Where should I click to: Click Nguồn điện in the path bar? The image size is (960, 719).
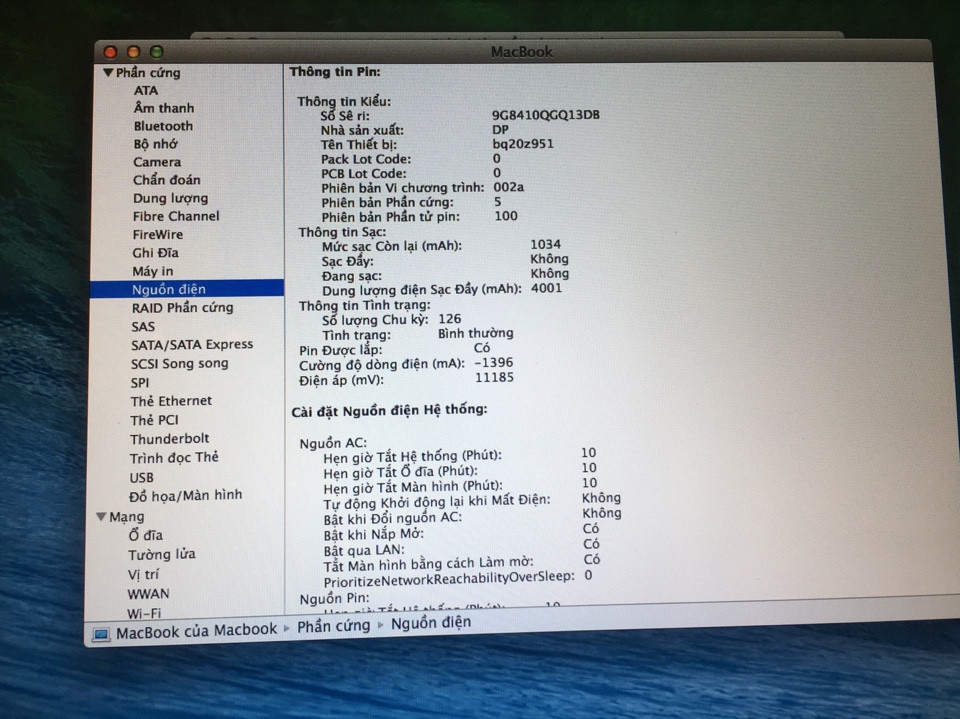pos(431,623)
